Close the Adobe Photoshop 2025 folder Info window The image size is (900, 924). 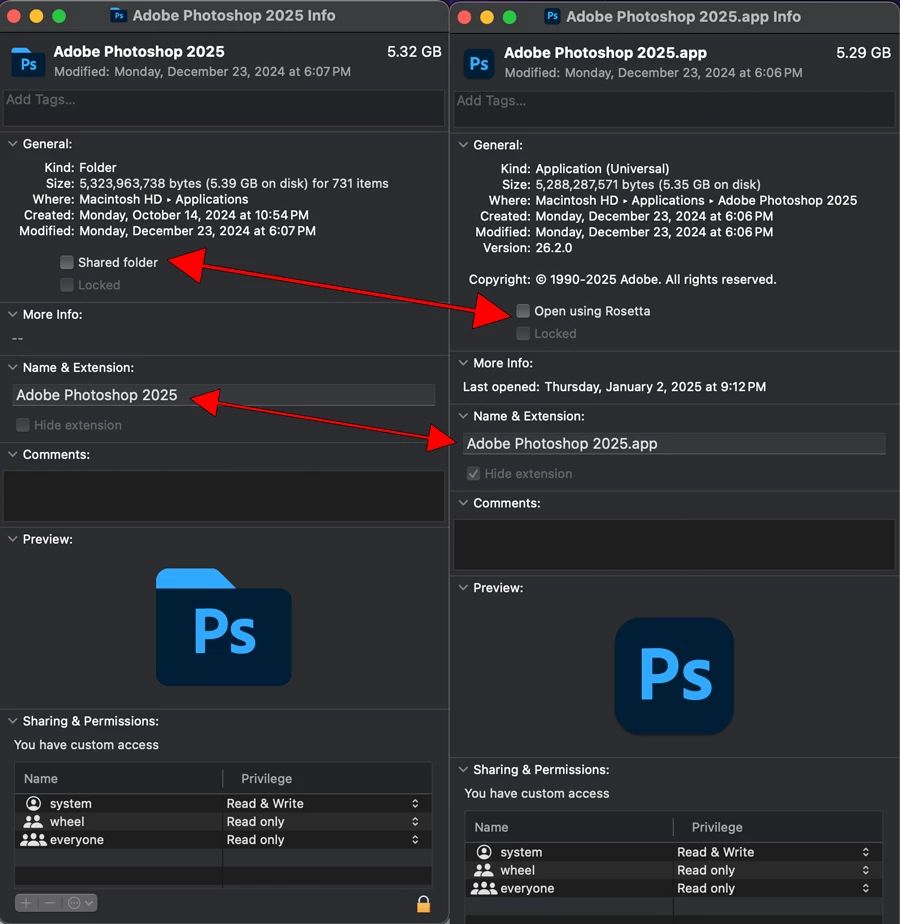[14, 16]
